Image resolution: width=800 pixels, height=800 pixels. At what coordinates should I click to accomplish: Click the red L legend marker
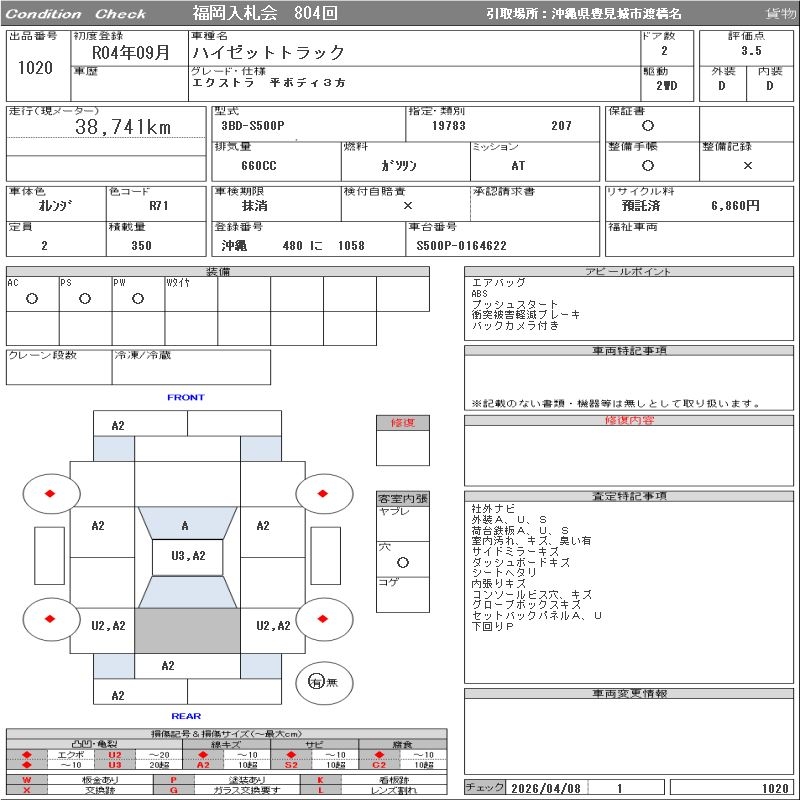[x=320, y=790]
